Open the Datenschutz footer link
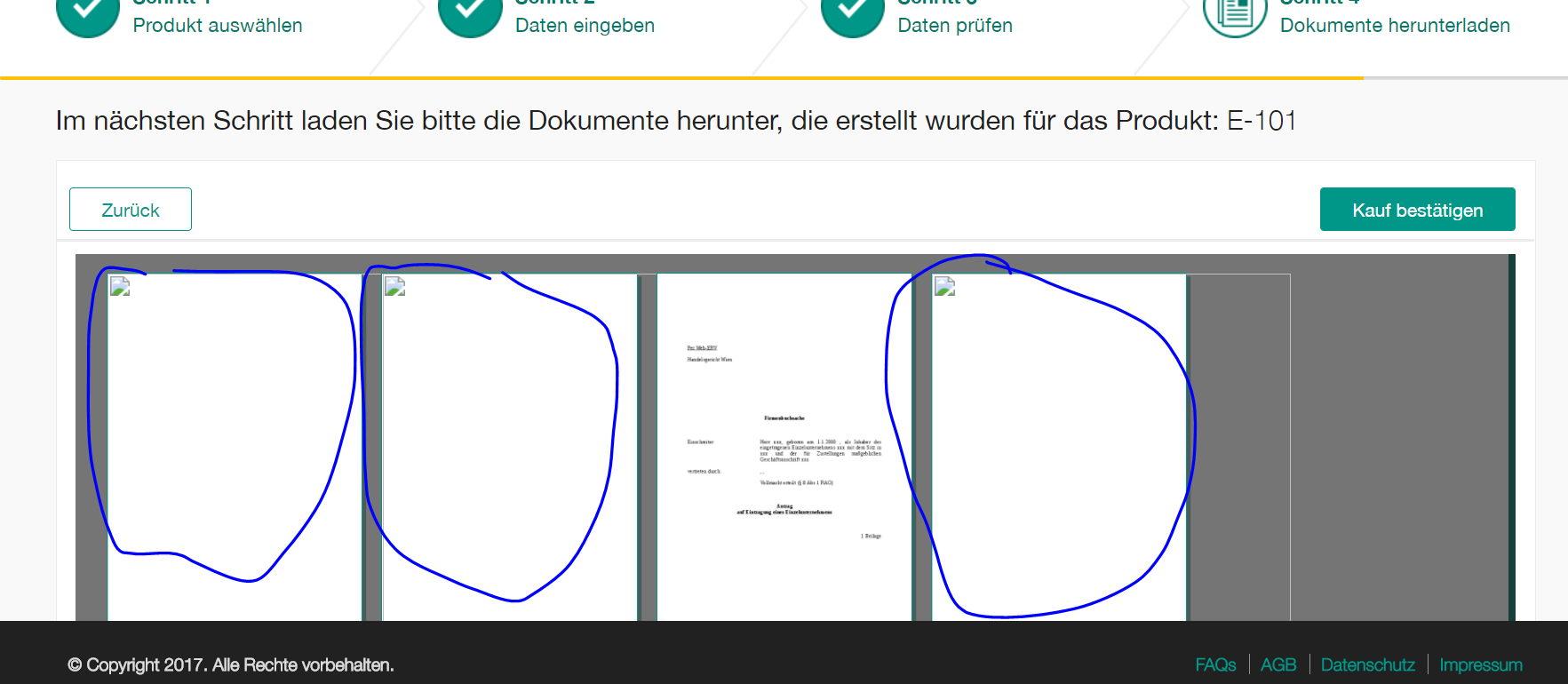The image size is (1568, 684). click(x=1367, y=664)
